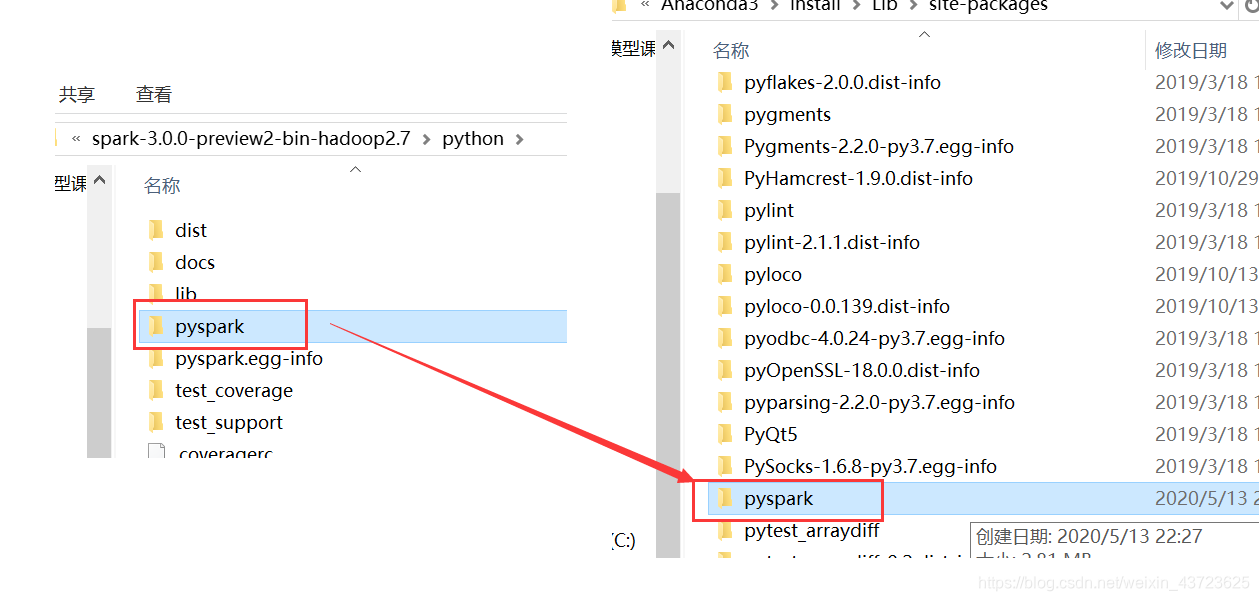Expand chevron after Anaconda3 in right address bar
This screenshot has height=601, width=1259.
tap(774, 6)
